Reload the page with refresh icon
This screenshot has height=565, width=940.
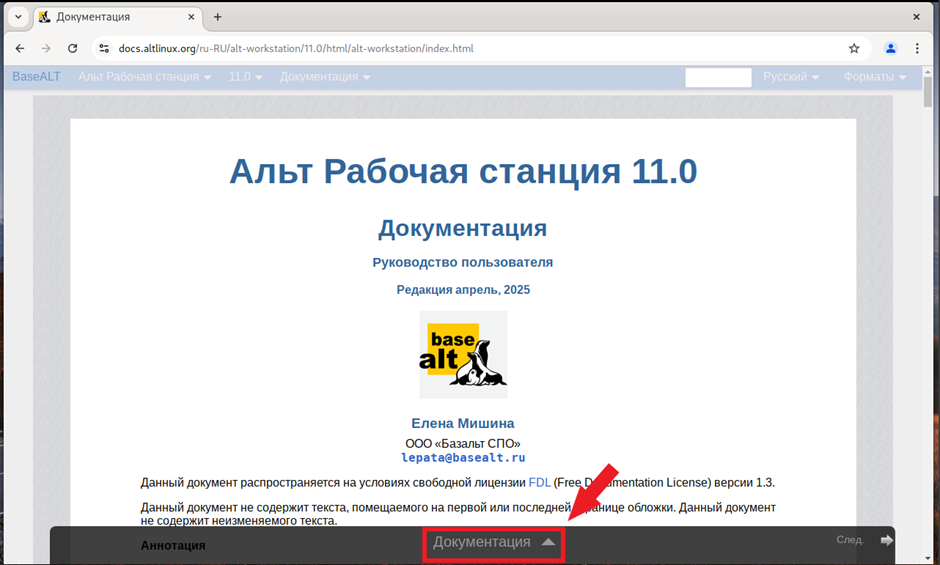click(72, 48)
